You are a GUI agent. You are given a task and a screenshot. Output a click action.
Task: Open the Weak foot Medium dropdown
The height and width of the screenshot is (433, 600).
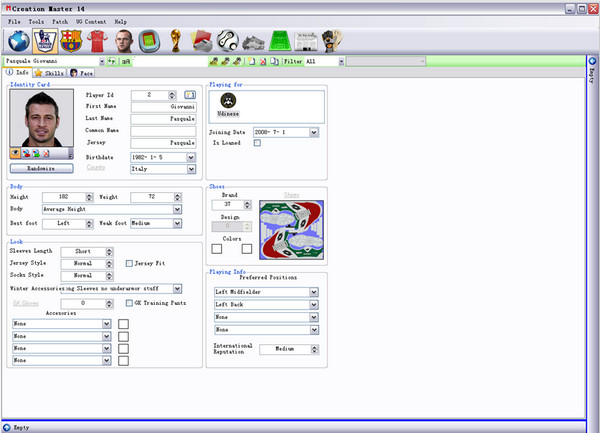177,223
